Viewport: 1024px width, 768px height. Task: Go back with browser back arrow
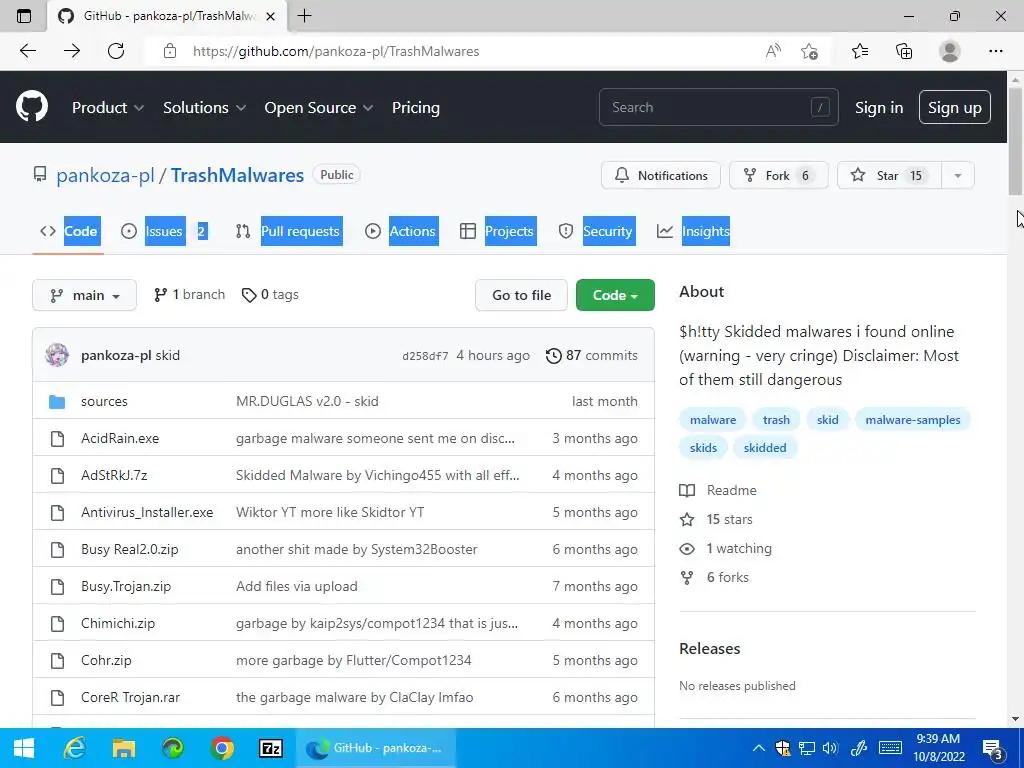(27, 51)
